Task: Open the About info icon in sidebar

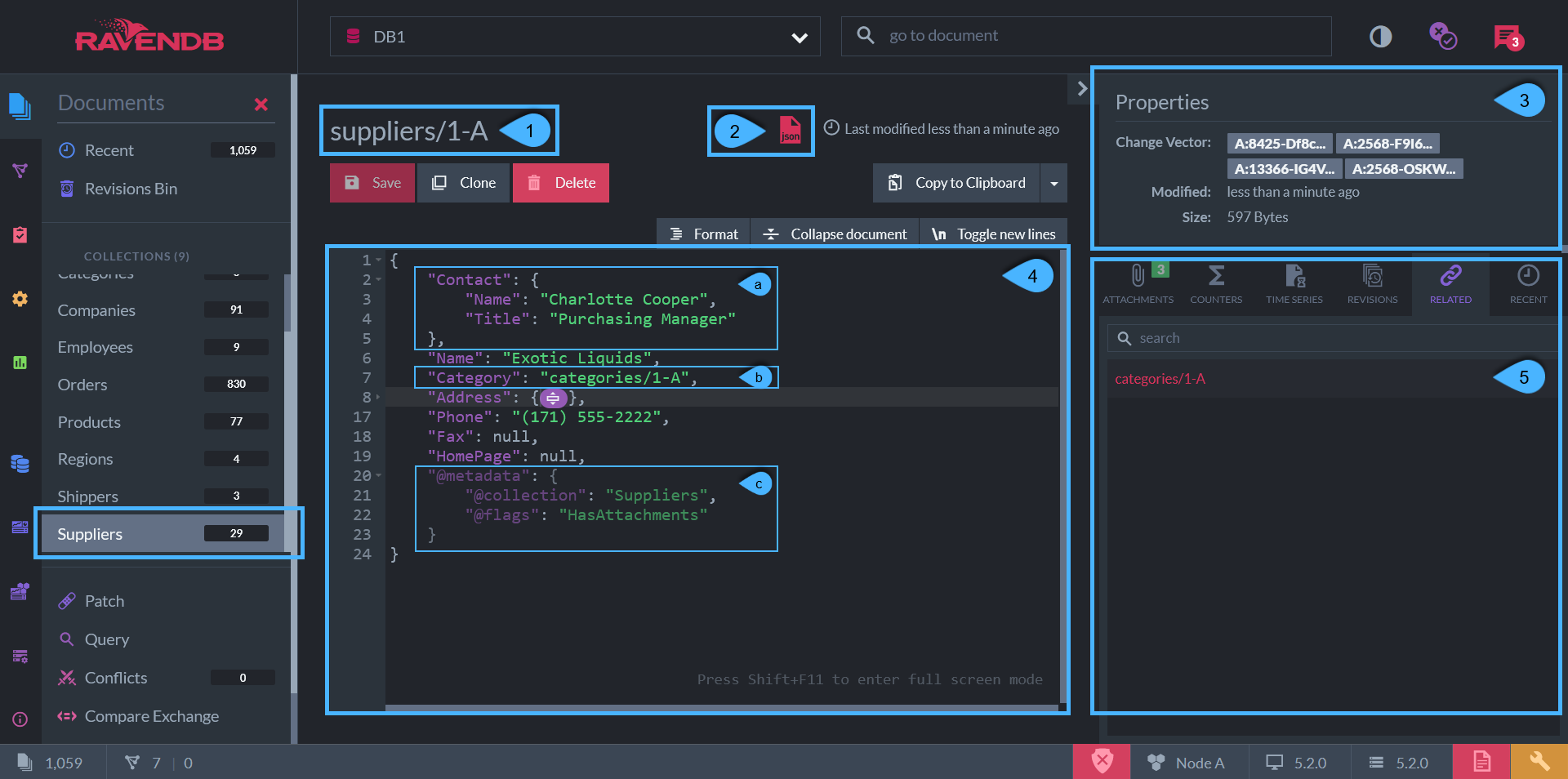Action: point(20,719)
